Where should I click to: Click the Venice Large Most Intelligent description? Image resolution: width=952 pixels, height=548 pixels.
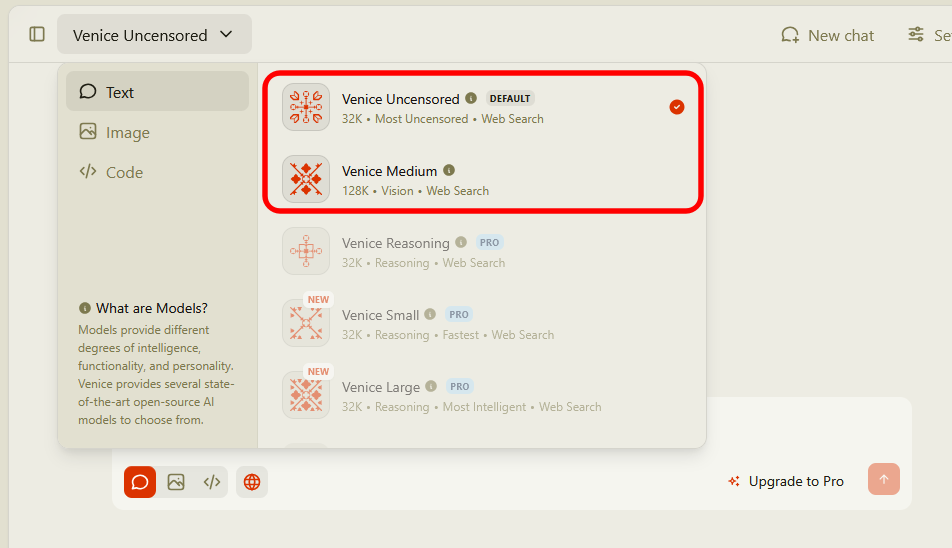coord(472,407)
